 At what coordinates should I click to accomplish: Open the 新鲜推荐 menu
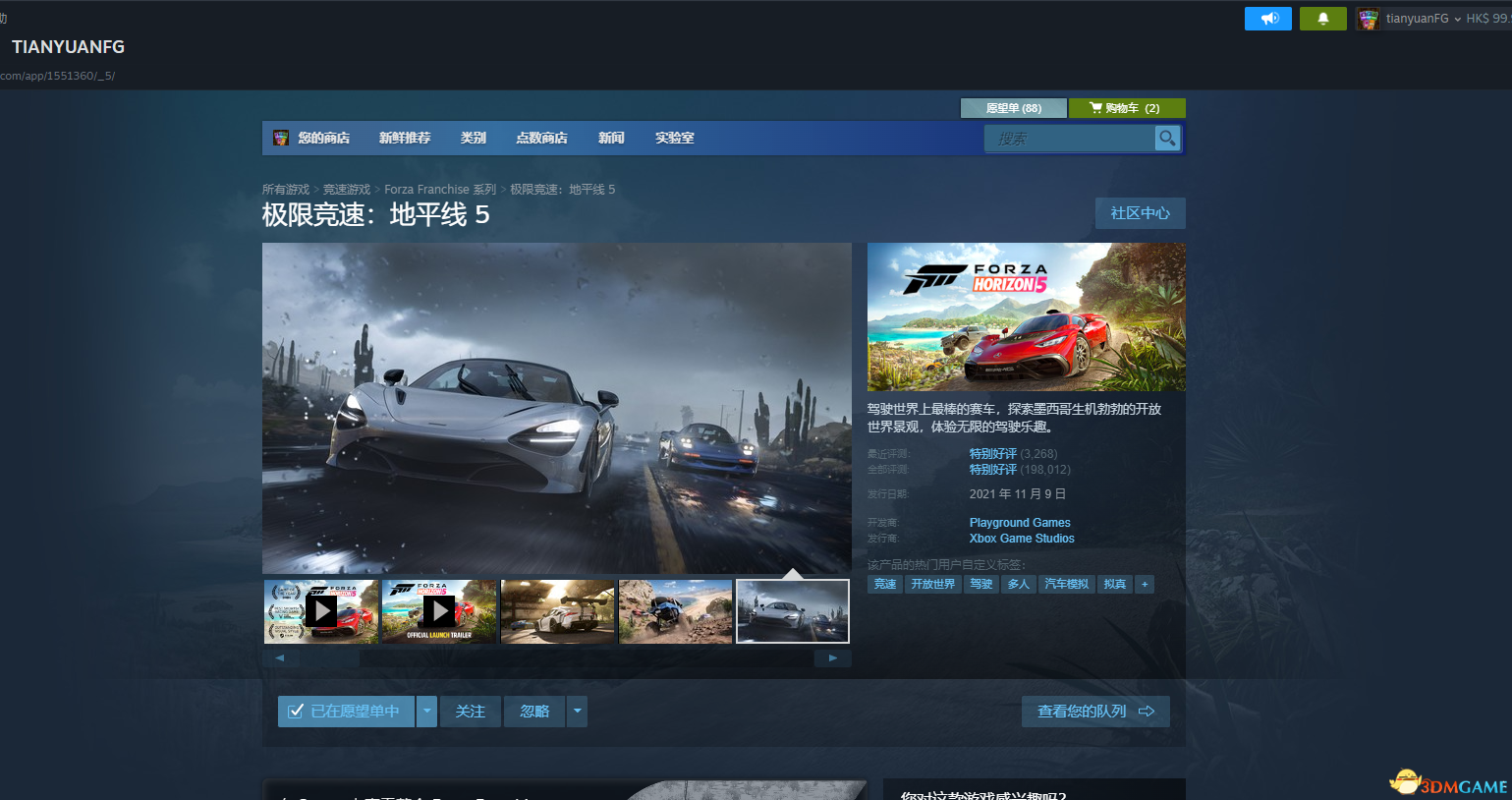[405, 138]
